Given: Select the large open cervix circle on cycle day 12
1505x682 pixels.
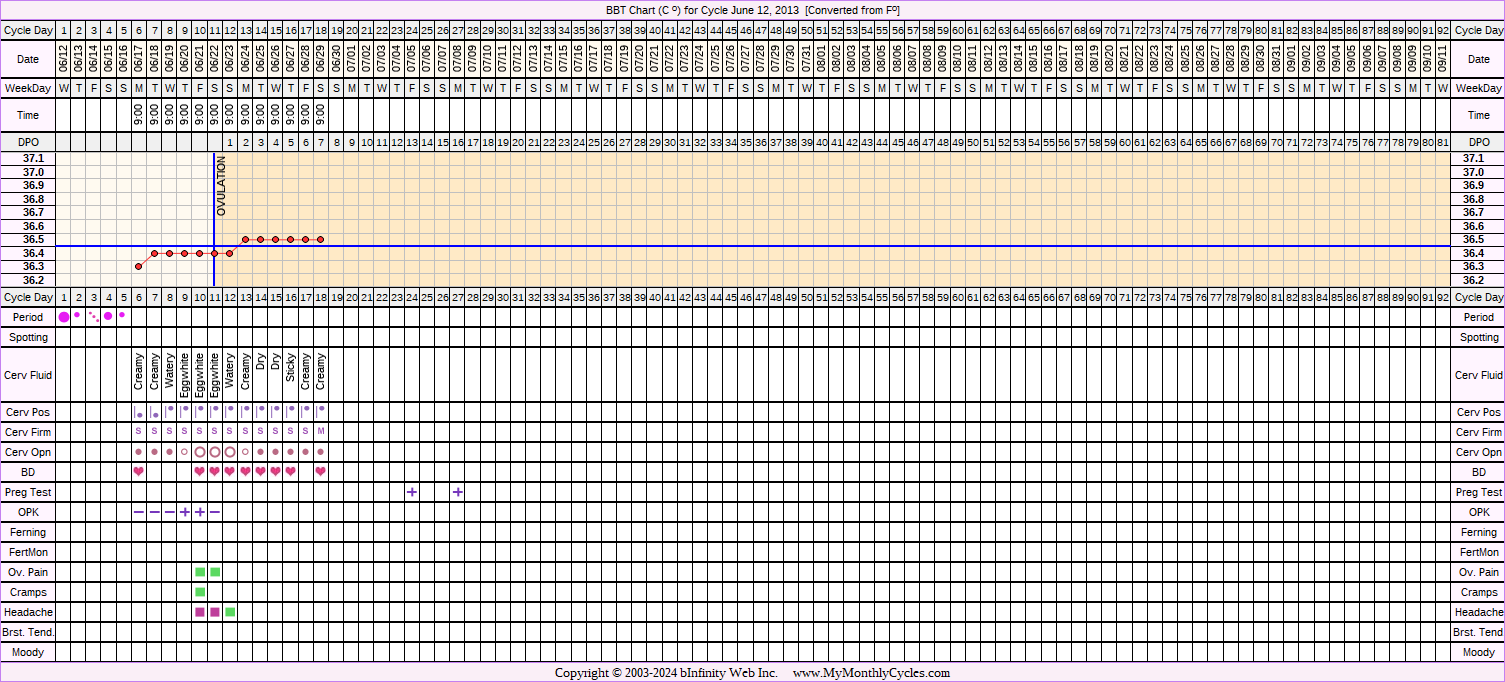Looking at the screenshot, I should [x=230, y=452].
